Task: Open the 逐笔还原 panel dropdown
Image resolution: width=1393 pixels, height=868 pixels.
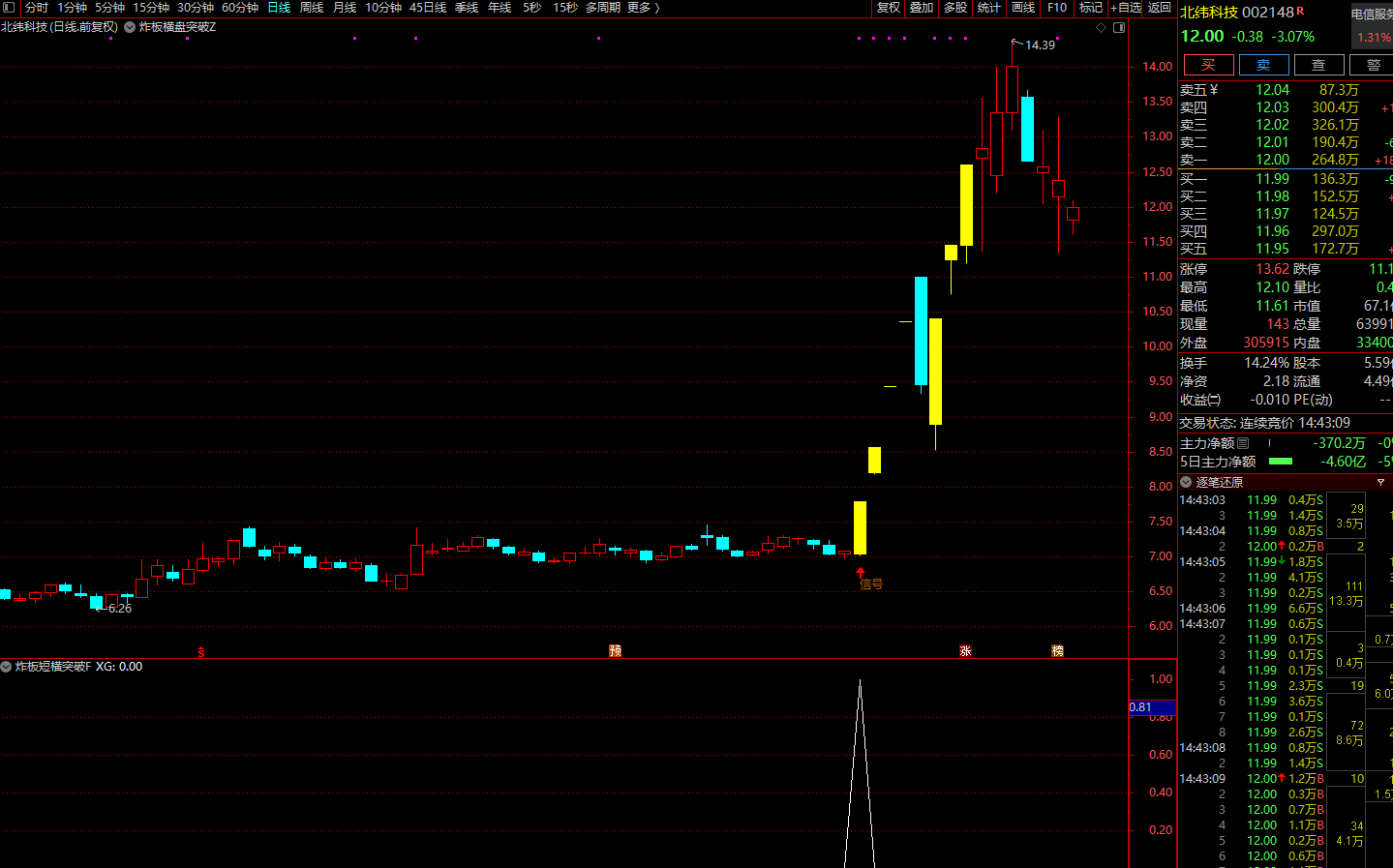Action: click(1186, 482)
